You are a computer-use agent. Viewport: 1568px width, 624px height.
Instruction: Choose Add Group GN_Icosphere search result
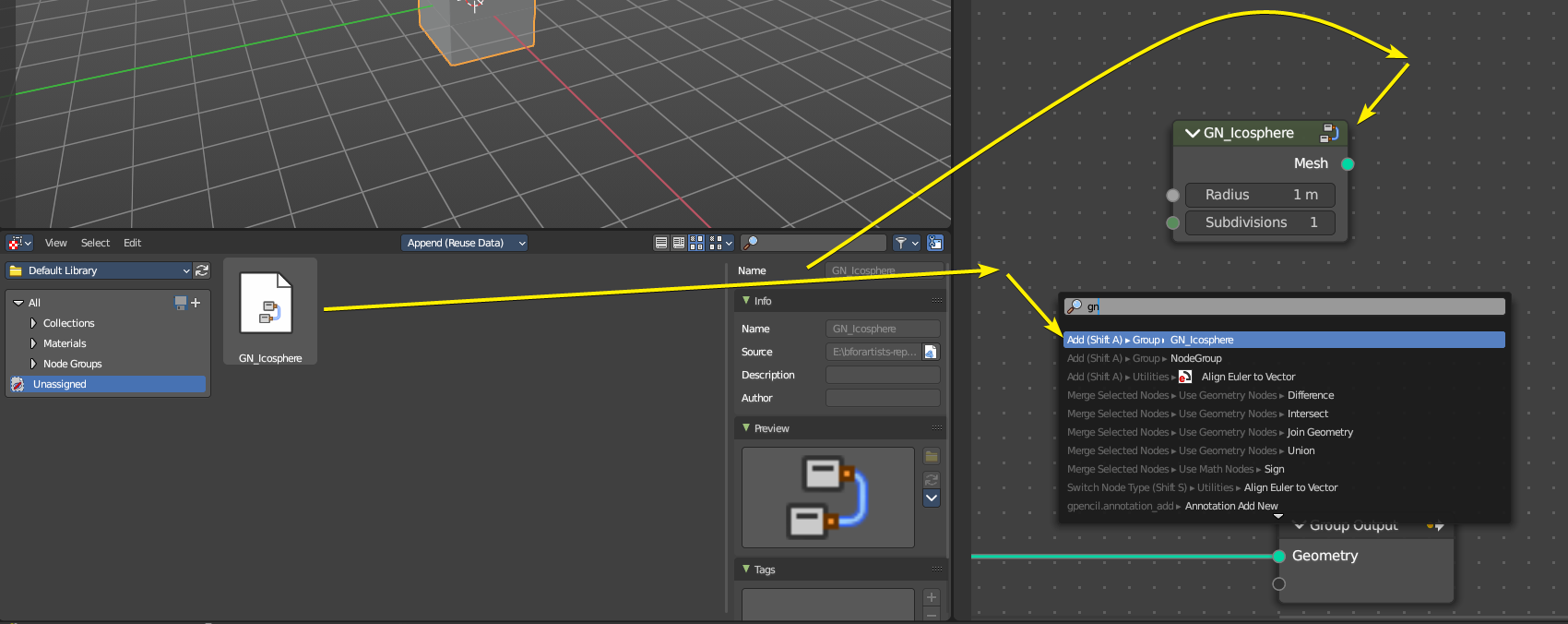pyautogui.click(x=1284, y=340)
